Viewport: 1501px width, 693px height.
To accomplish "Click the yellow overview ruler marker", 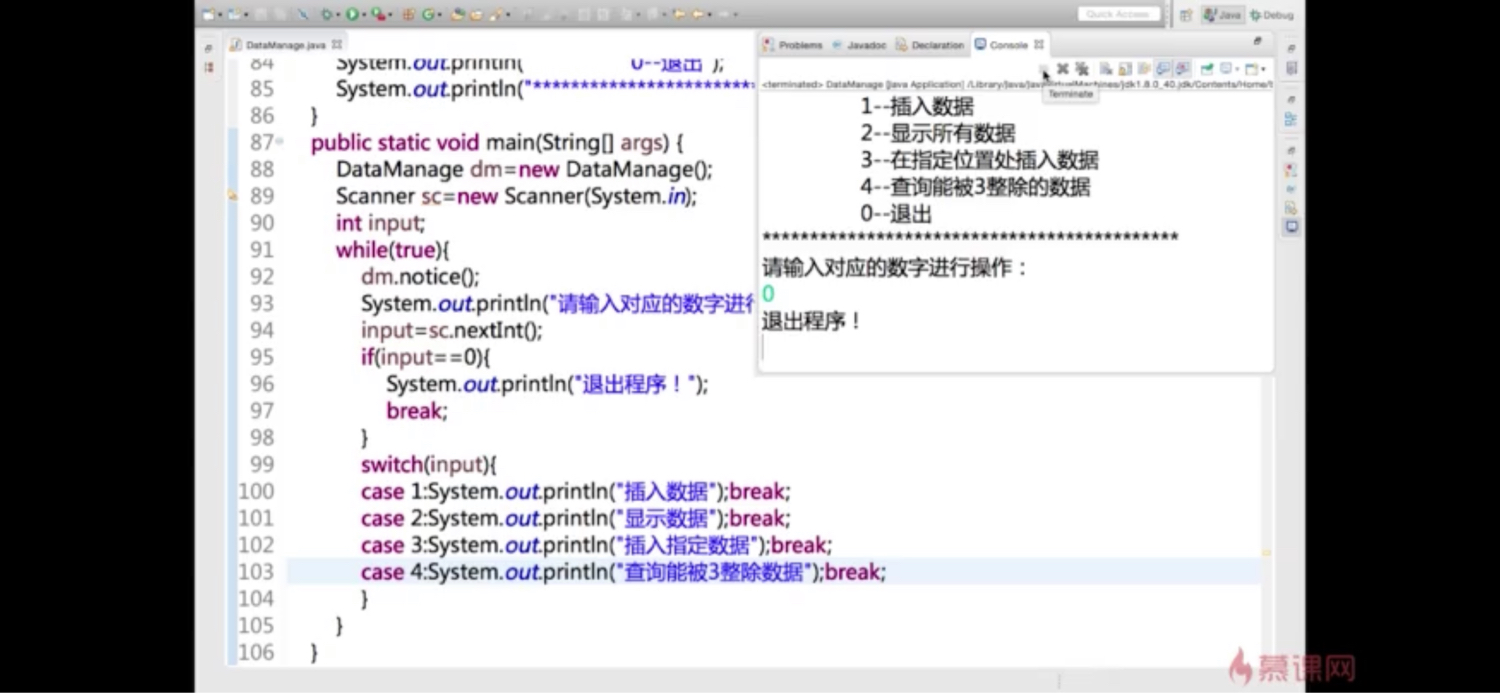I will [1266, 551].
